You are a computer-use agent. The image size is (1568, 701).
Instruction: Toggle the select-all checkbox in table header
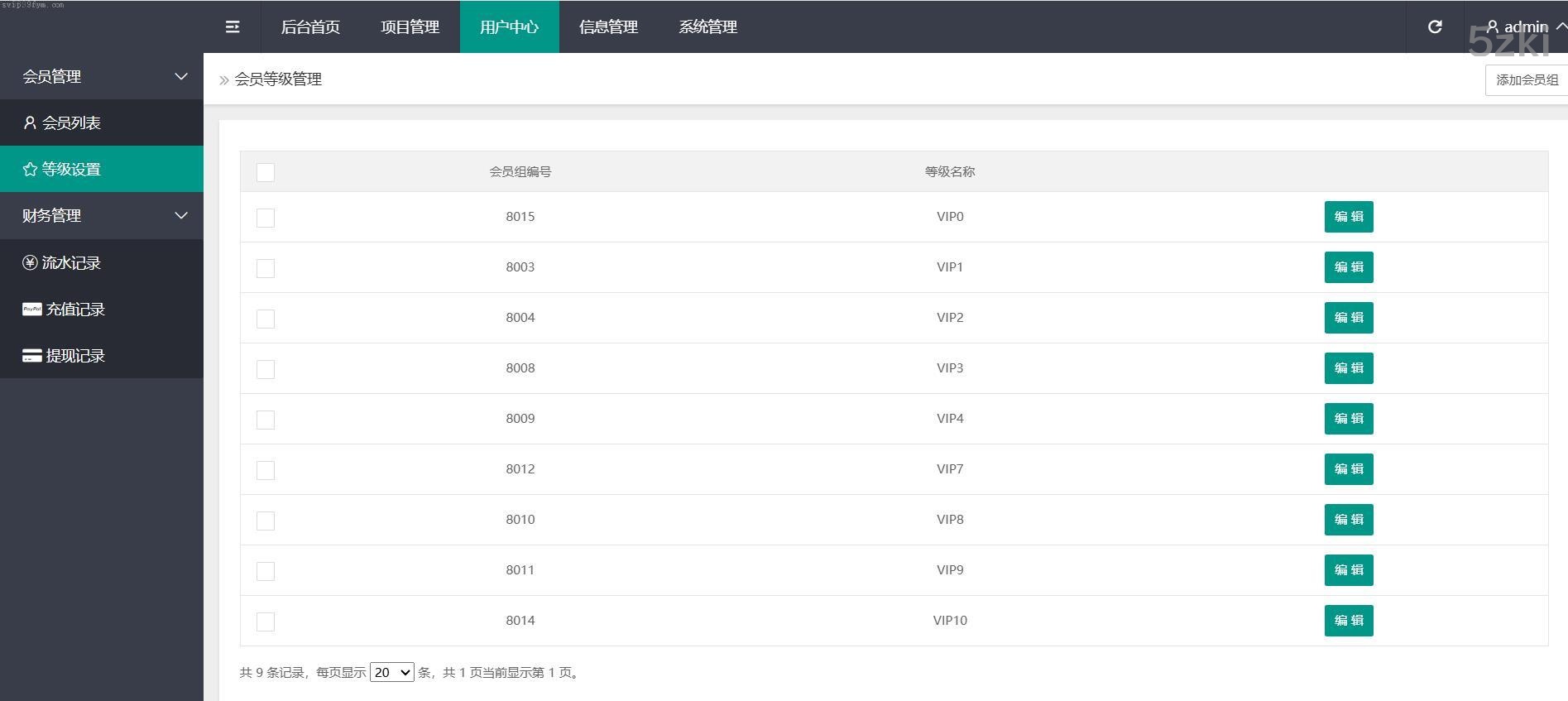[266, 172]
